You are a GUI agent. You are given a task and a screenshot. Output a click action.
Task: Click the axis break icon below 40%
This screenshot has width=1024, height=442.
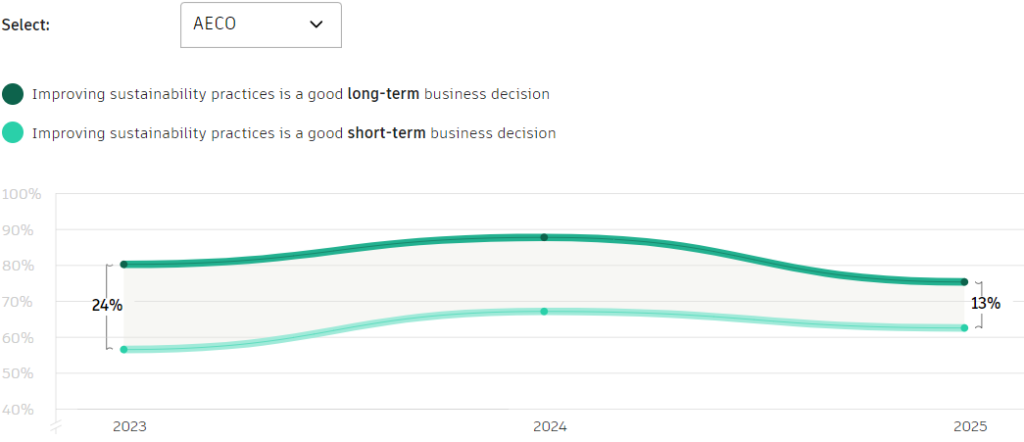(56, 427)
